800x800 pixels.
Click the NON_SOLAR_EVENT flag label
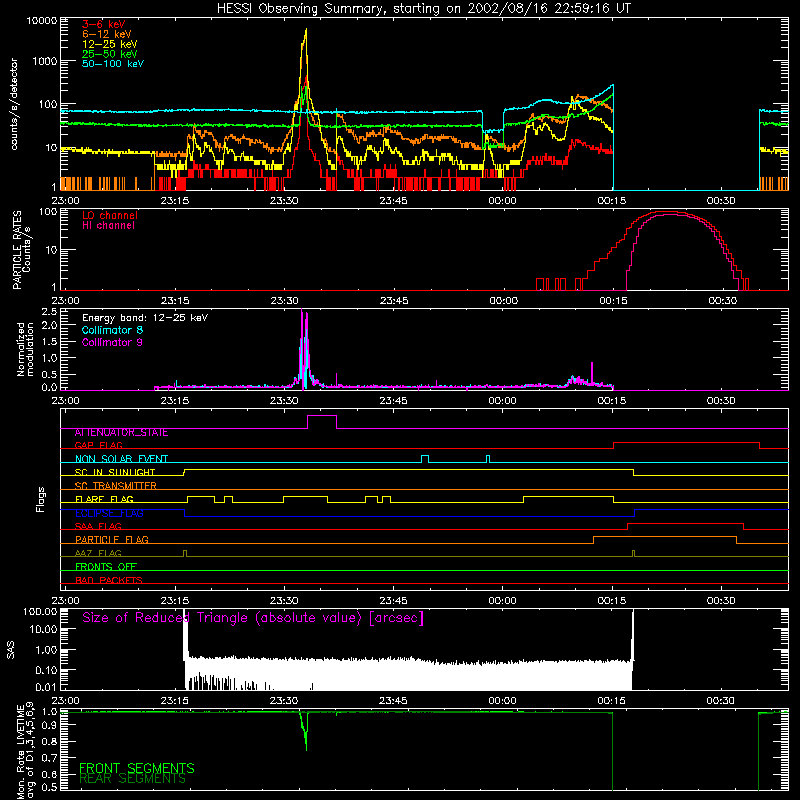tap(121, 459)
